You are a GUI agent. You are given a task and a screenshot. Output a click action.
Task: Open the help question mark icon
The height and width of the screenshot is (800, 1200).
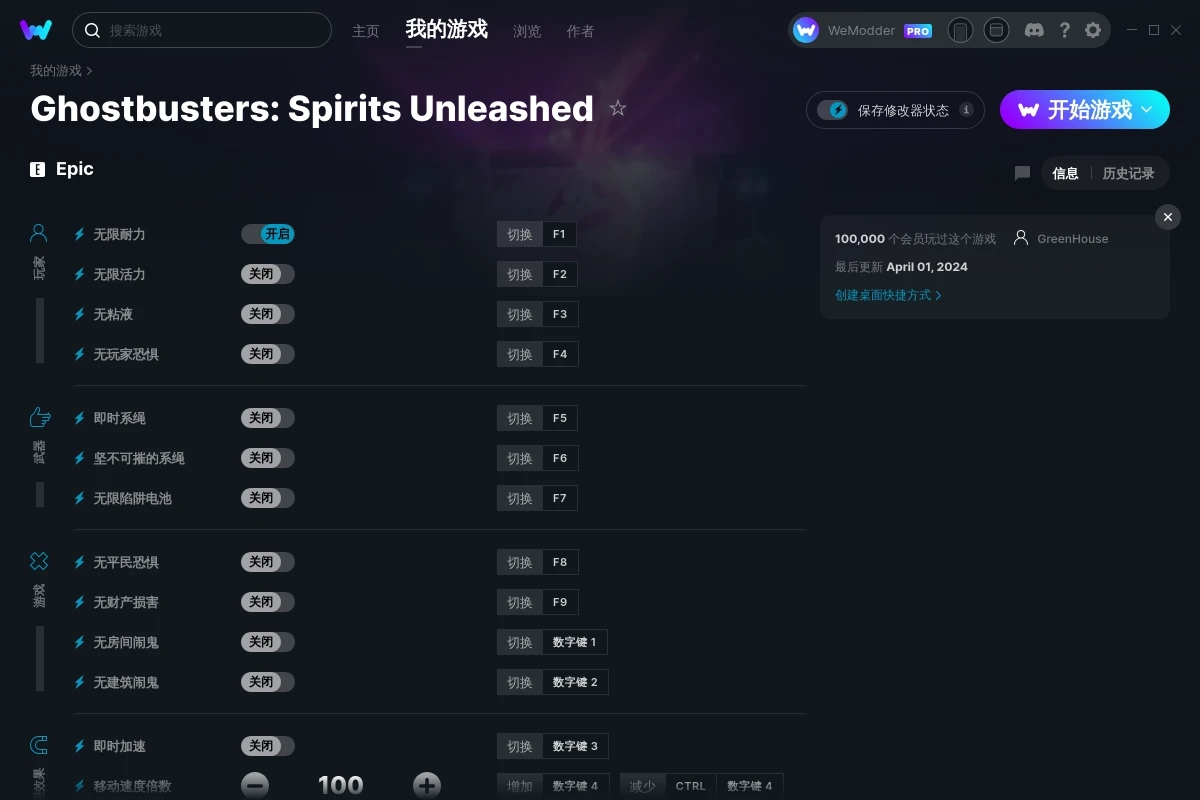(x=1064, y=30)
